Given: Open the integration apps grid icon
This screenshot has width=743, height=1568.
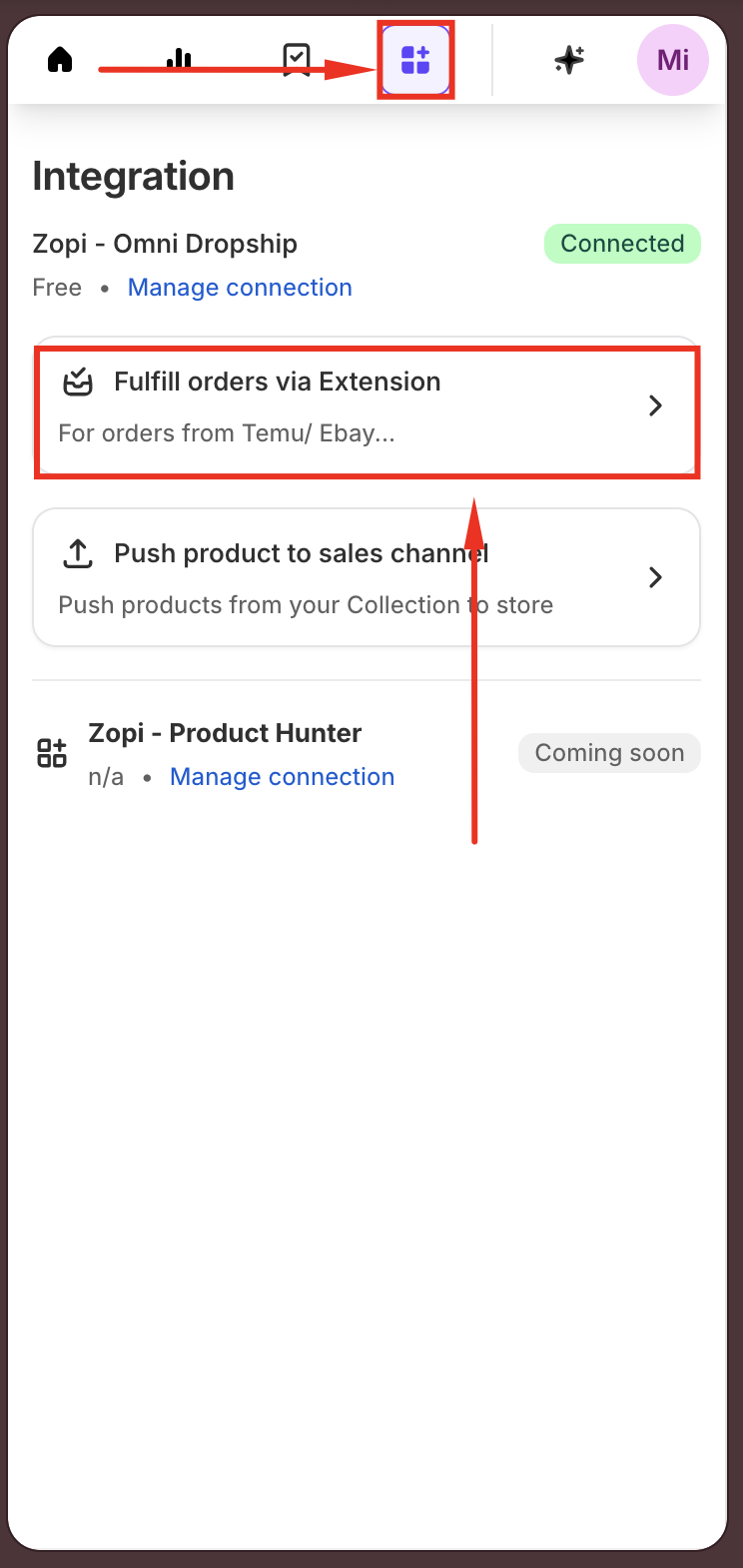Looking at the screenshot, I should 415,60.
